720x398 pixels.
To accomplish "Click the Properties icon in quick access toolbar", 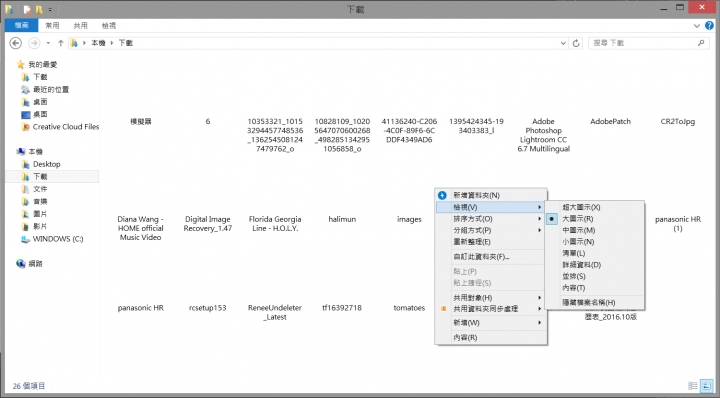I will tap(28, 9).
